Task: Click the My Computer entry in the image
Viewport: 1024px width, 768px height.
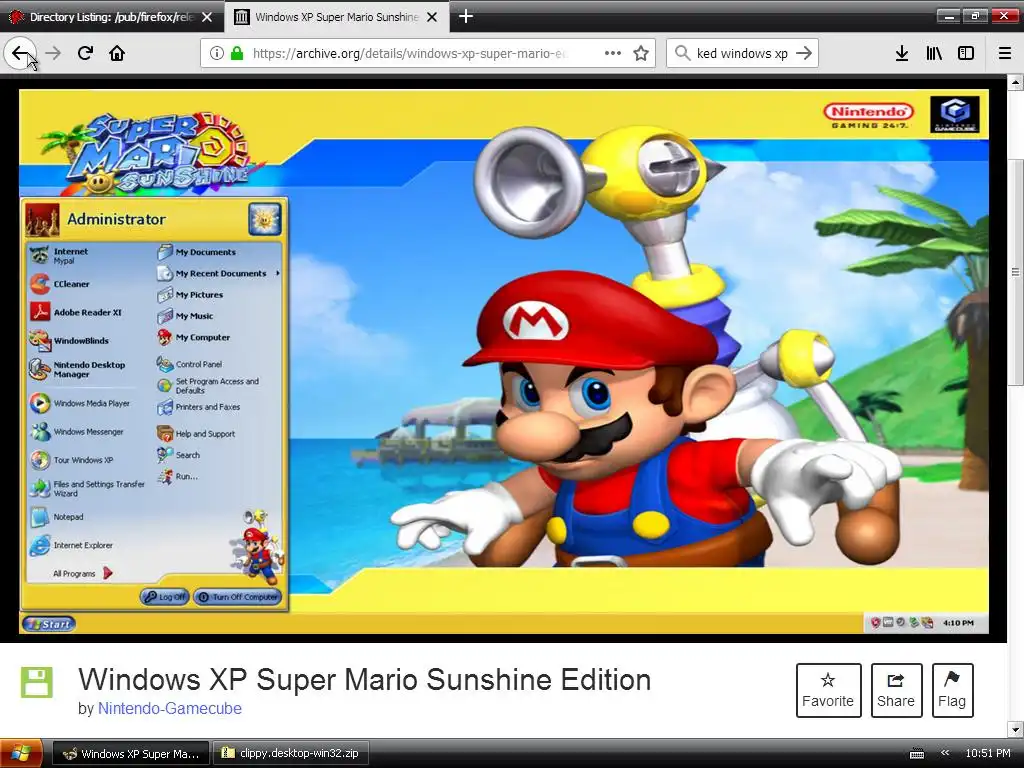Action: point(193,338)
